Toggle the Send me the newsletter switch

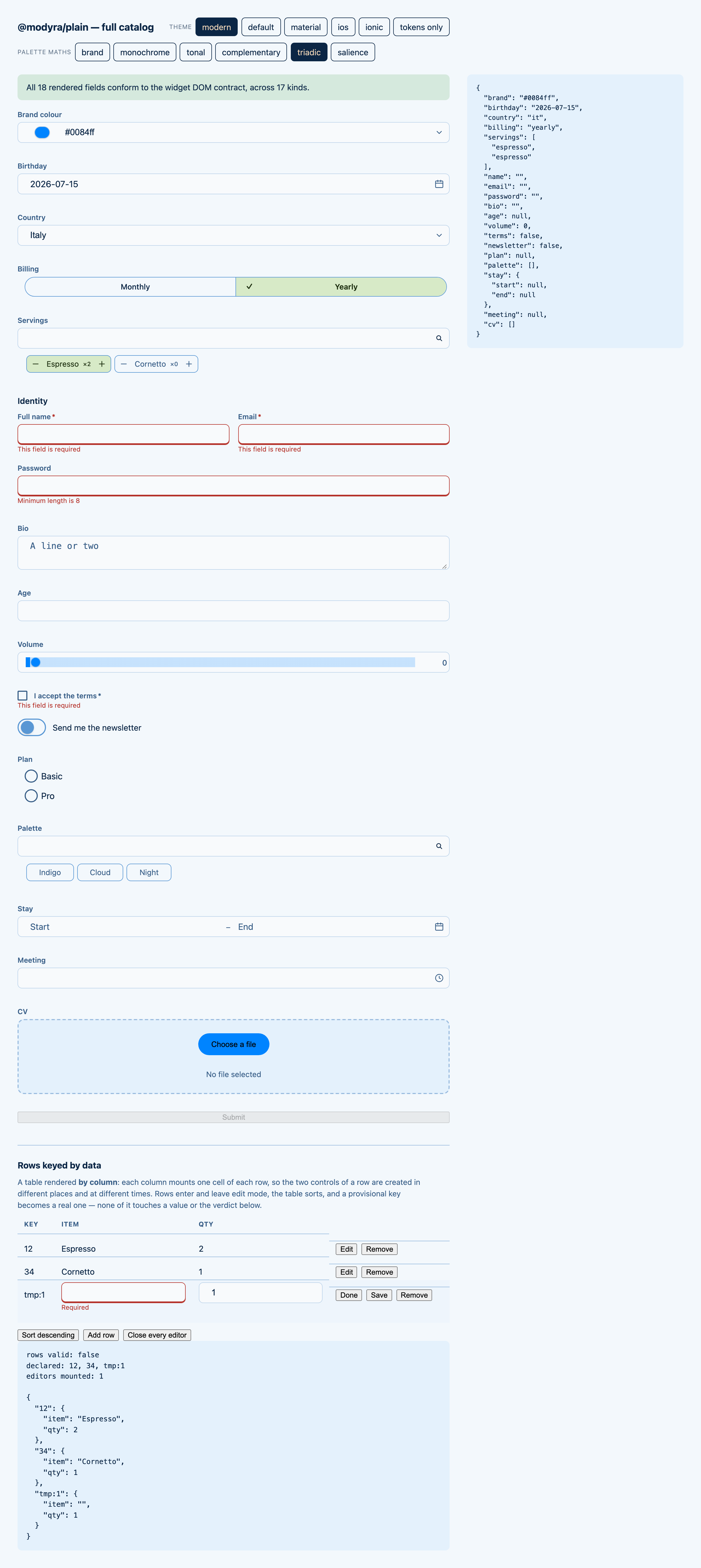coord(32,727)
